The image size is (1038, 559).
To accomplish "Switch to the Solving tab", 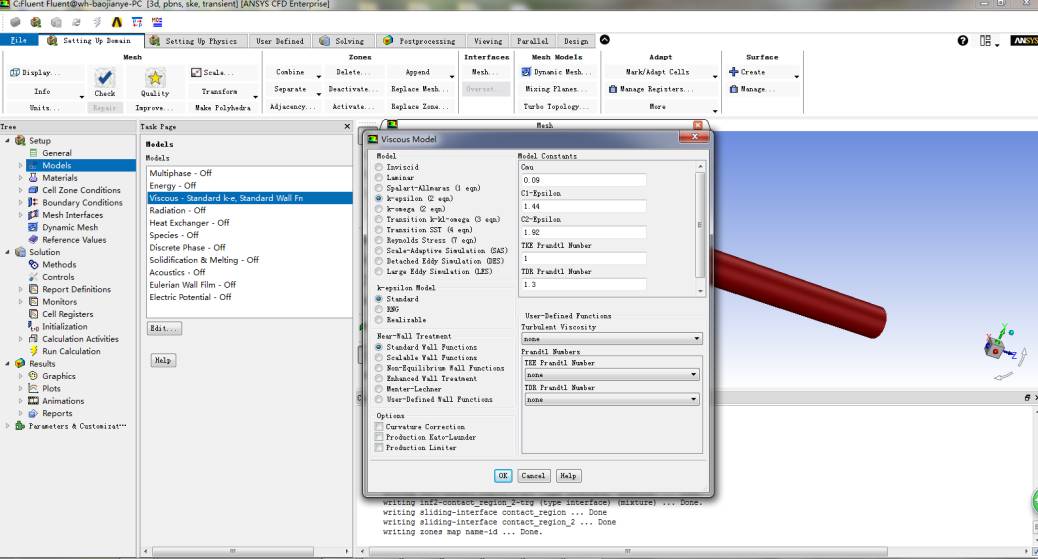I will [342, 41].
